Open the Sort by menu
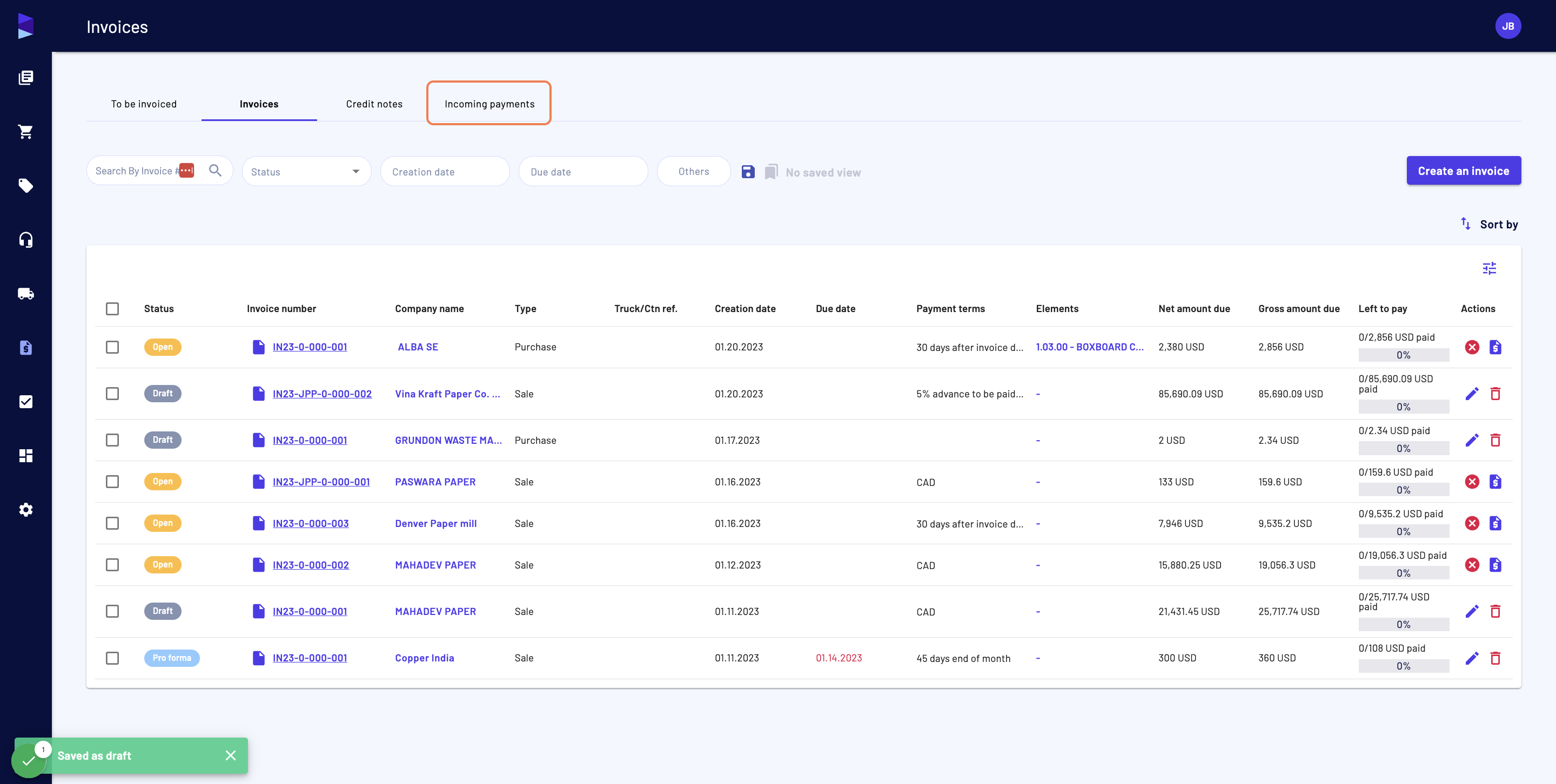 point(1490,224)
